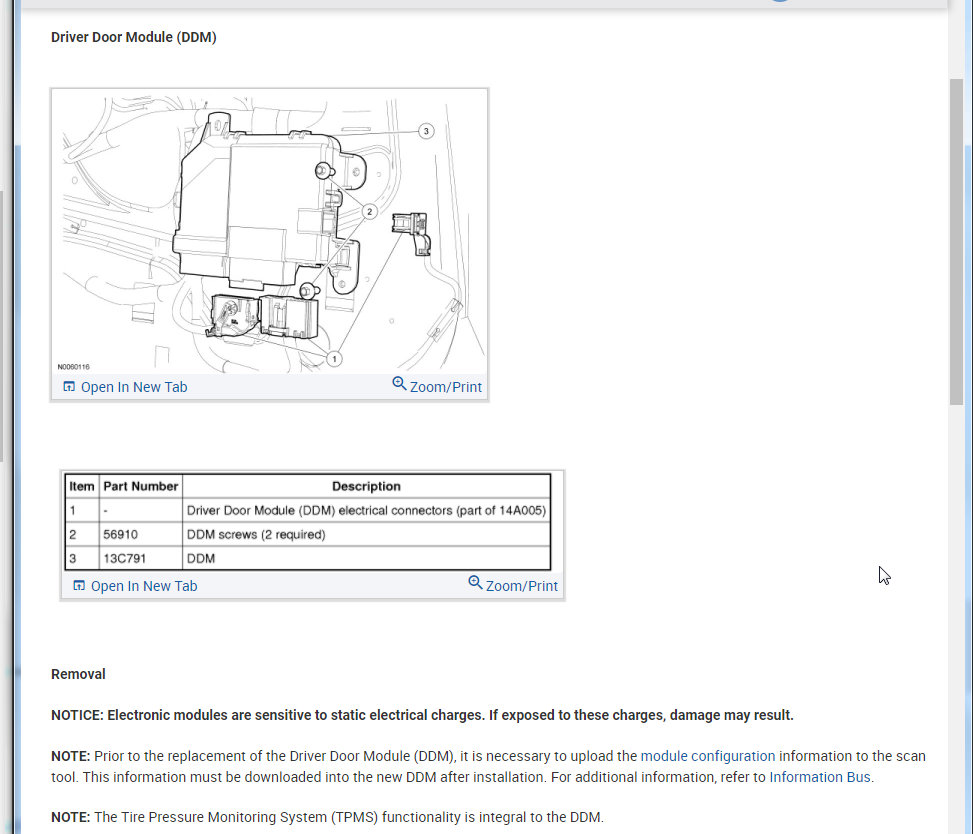Click callout number 3 in diagram
973x834 pixels.
pyautogui.click(x=426, y=131)
